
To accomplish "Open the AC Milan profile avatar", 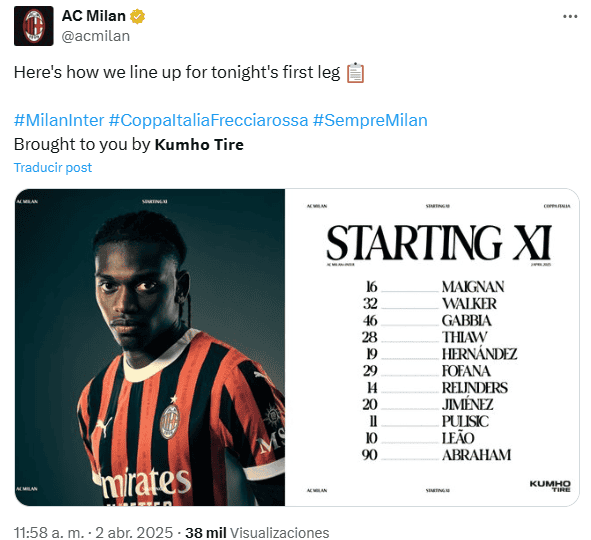I will pos(34,26).
